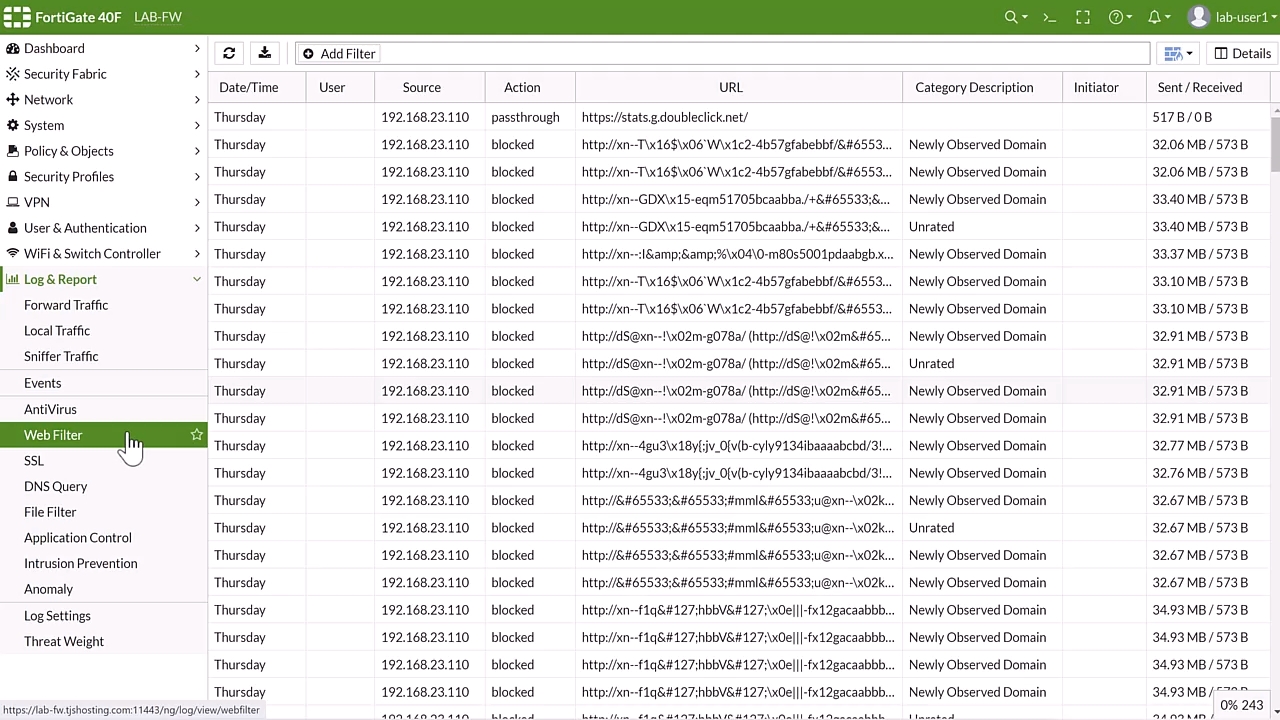Toggle fullscreen mode icon
The image size is (1280, 720).
click(1083, 17)
